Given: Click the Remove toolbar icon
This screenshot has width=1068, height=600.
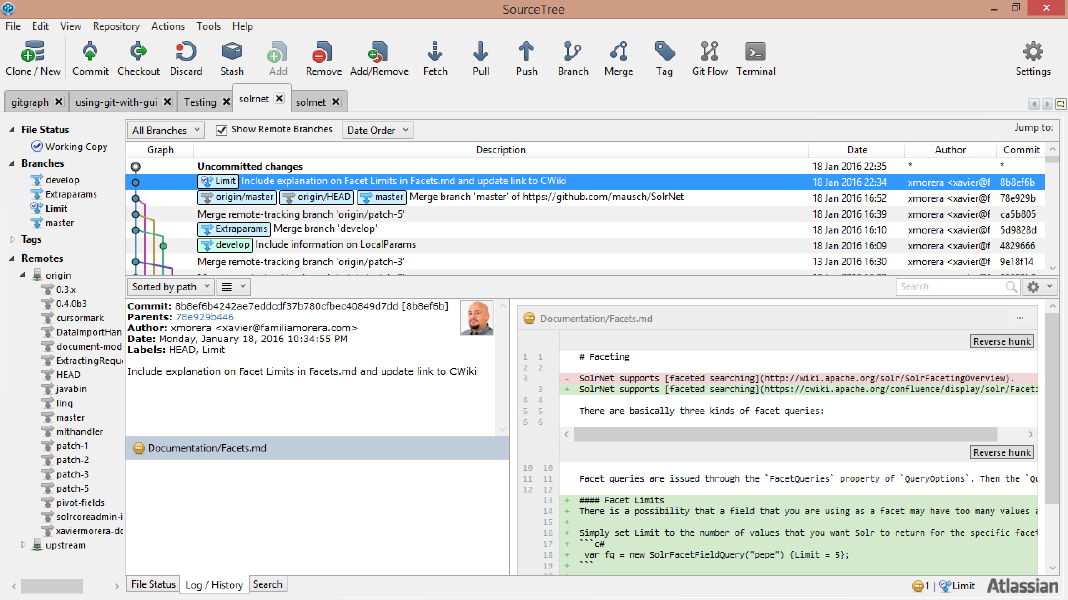Looking at the screenshot, I should [324, 59].
